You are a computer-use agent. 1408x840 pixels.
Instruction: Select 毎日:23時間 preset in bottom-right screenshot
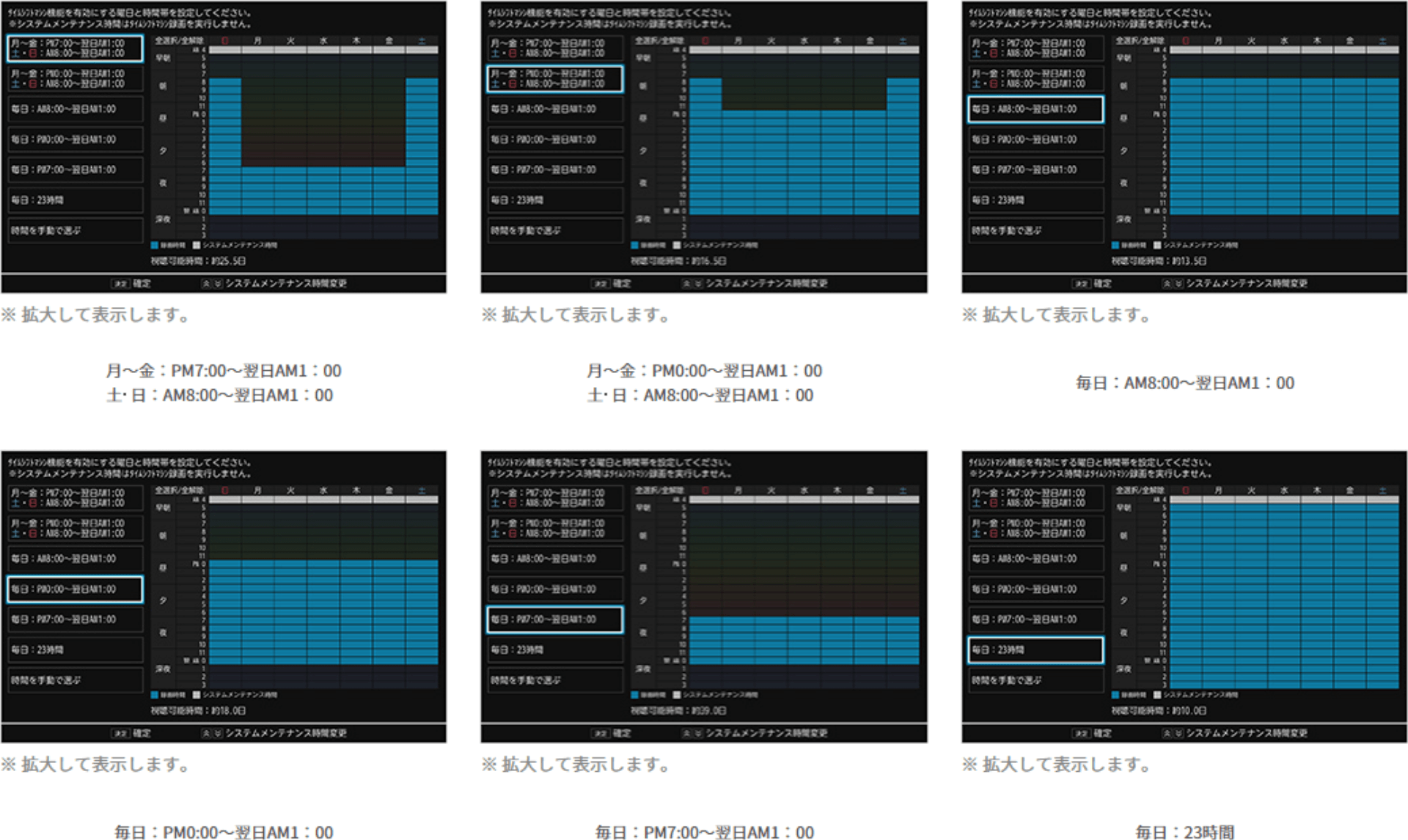(1035, 650)
